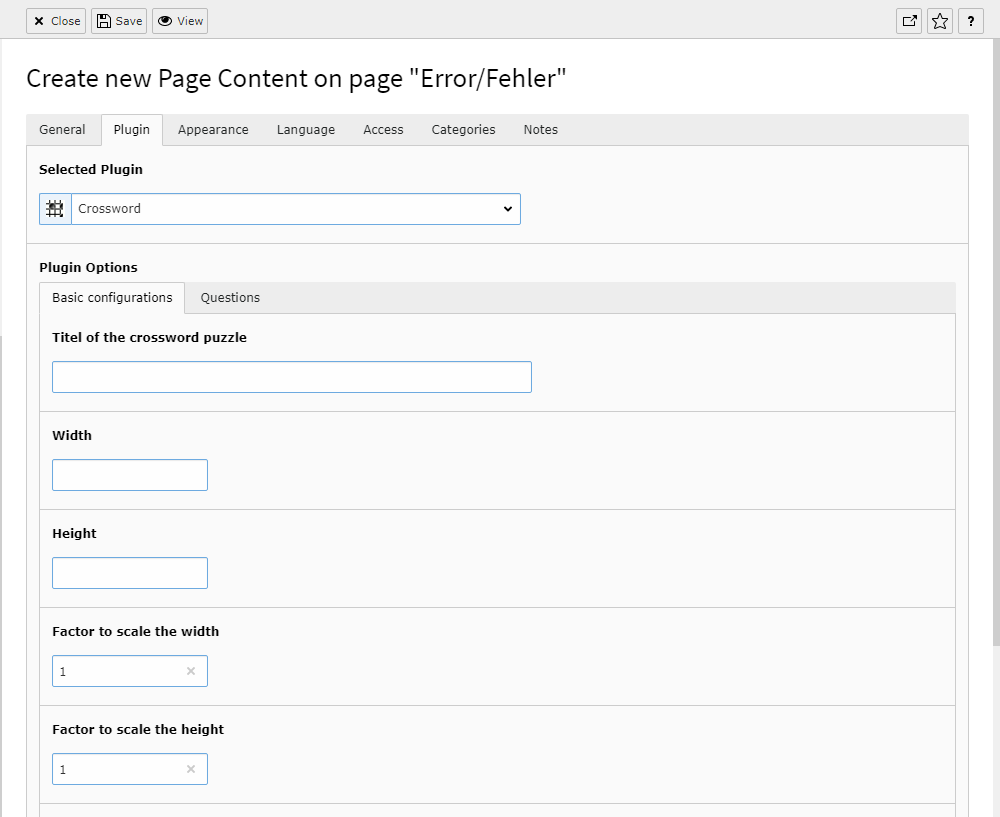Screen dimensions: 1000x817
Task: Open the Access tab
Action: (x=383, y=129)
